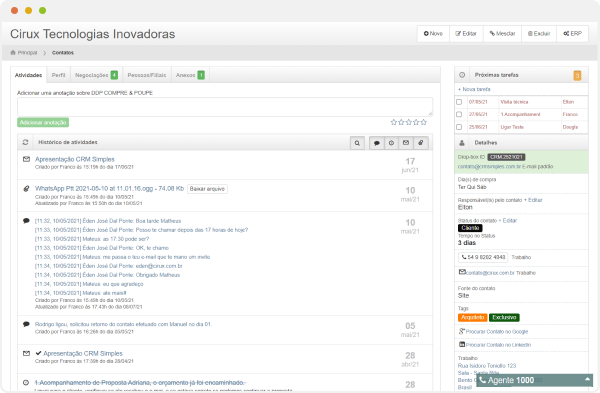Click the orange tasks count badge
This screenshot has height=393, width=600.
[577, 75]
